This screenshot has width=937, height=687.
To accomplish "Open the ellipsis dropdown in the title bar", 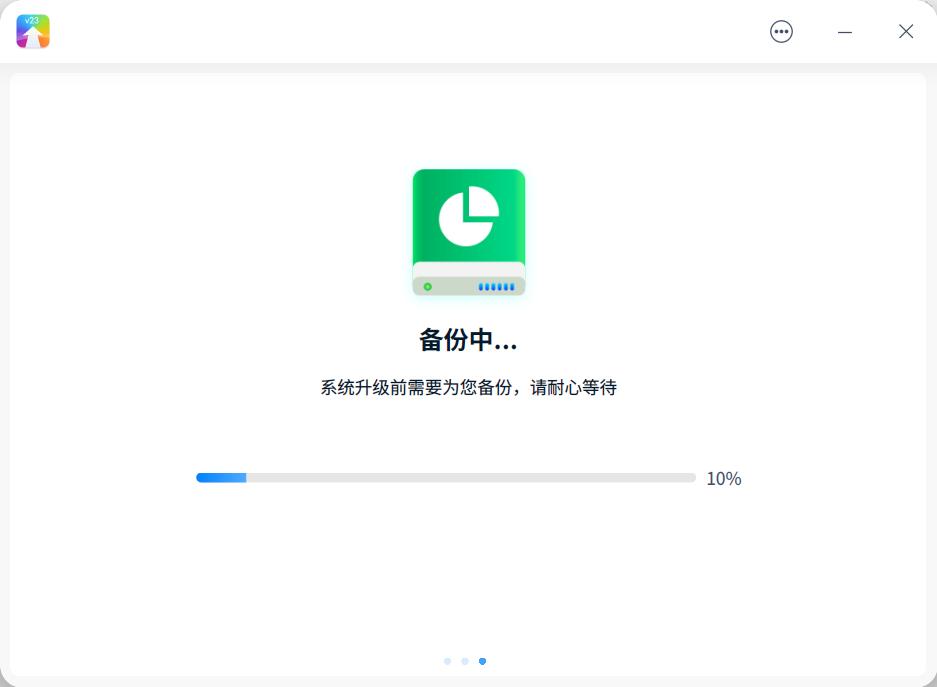I will [x=780, y=31].
